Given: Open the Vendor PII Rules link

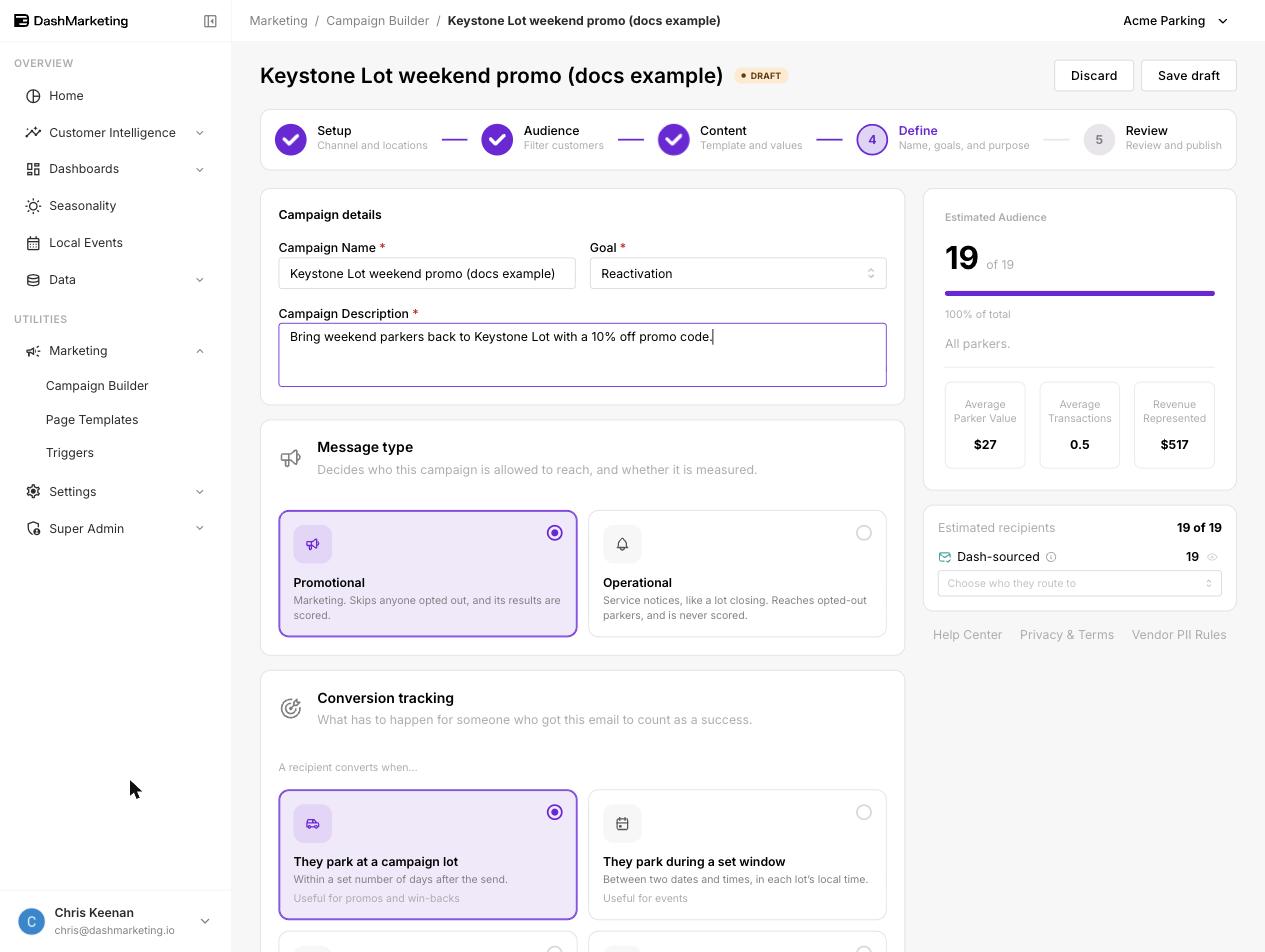Looking at the screenshot, I should (x=1179, y=635).
